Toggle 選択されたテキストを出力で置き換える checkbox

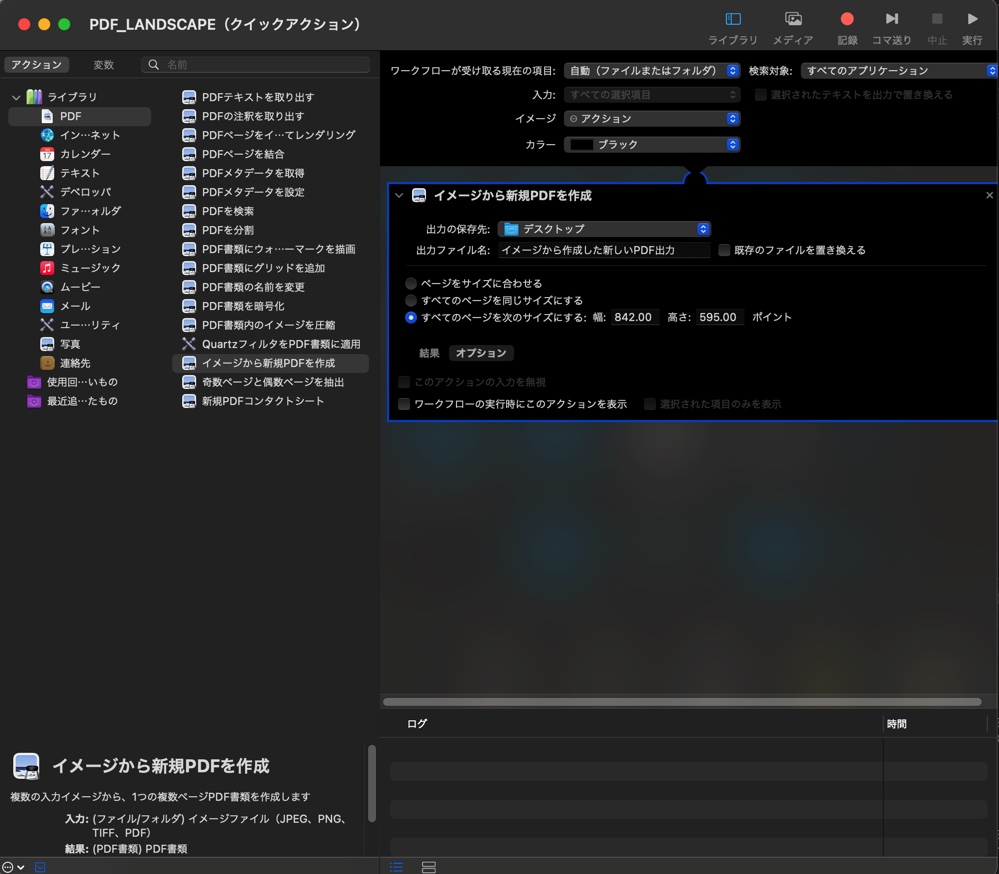(x=761, y=95)
